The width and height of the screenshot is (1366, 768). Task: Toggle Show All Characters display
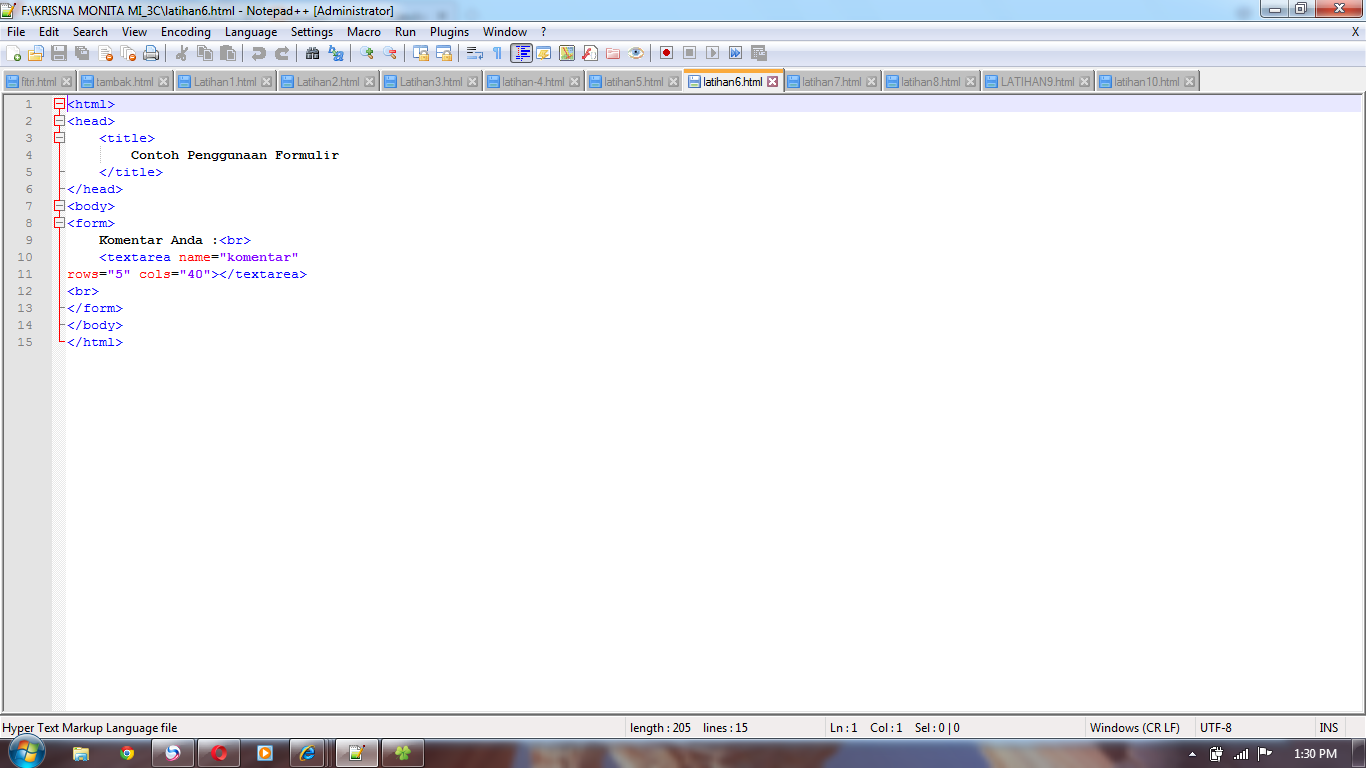(x=497, y=53)
